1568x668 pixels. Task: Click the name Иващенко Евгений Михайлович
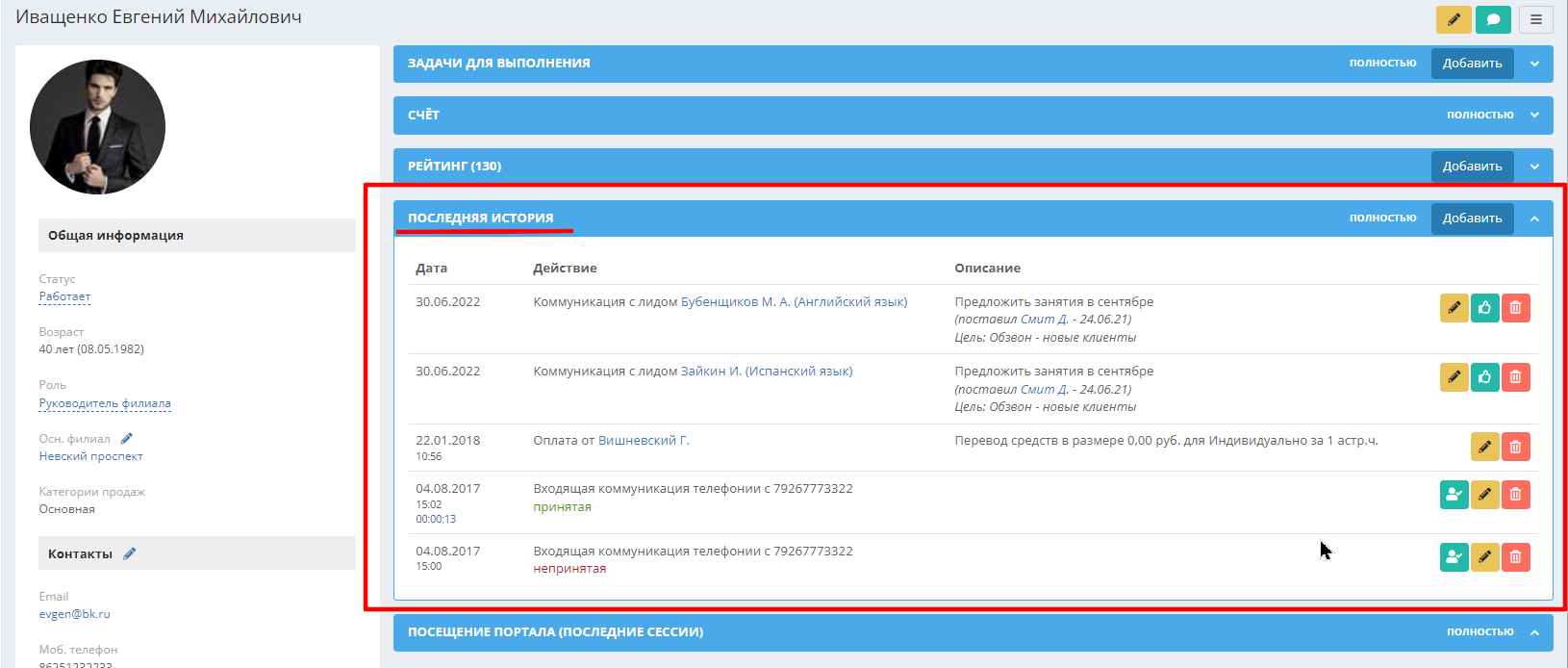pos(159,17)
